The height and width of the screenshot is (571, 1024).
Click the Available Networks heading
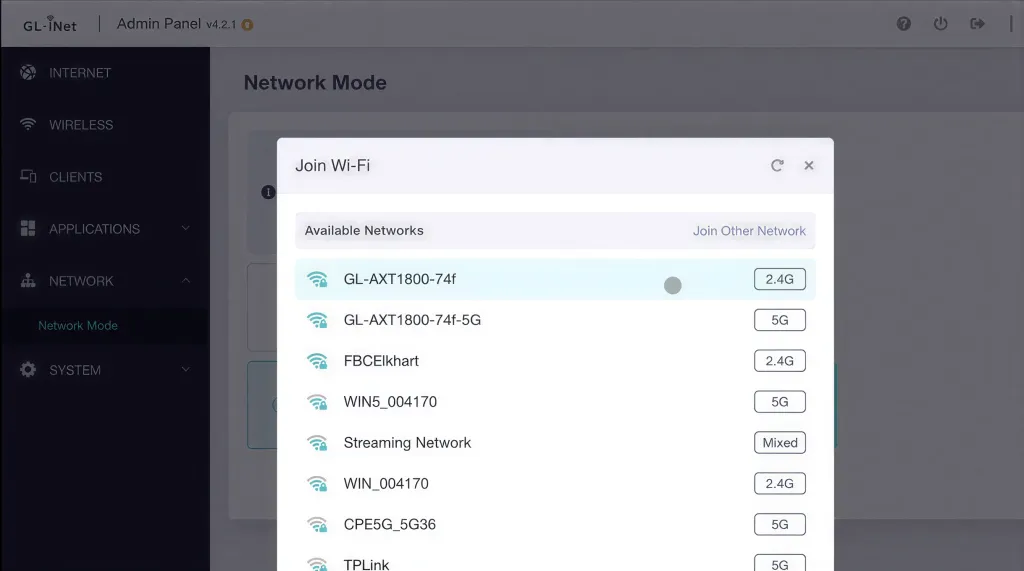[x=364, y=231]
